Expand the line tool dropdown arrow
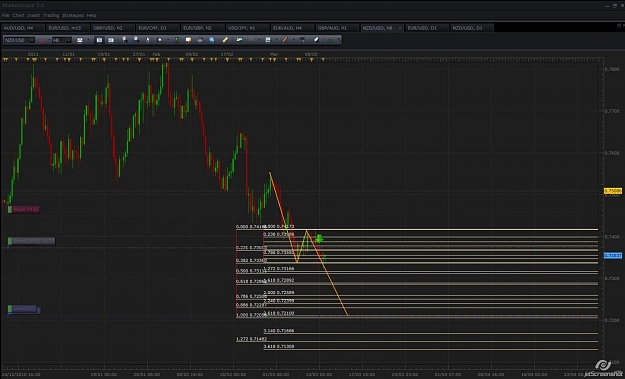This screenshot has width=625, height=379. point(294,40)
